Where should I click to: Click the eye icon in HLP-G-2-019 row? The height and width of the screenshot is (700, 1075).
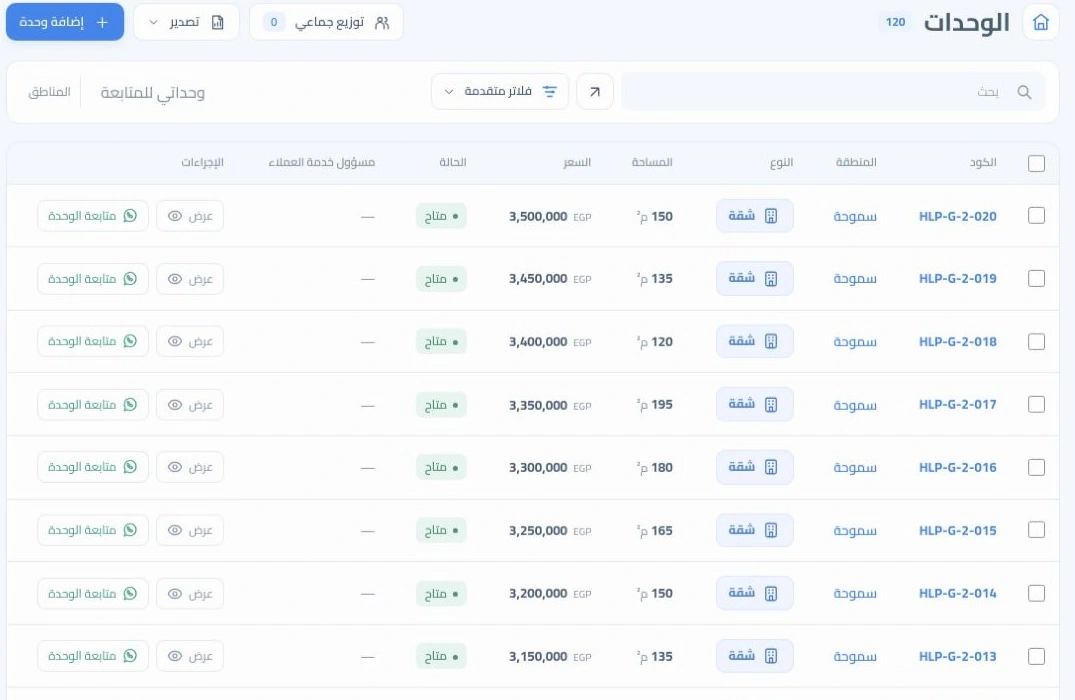pyautogui.click(x=175, y=279)
